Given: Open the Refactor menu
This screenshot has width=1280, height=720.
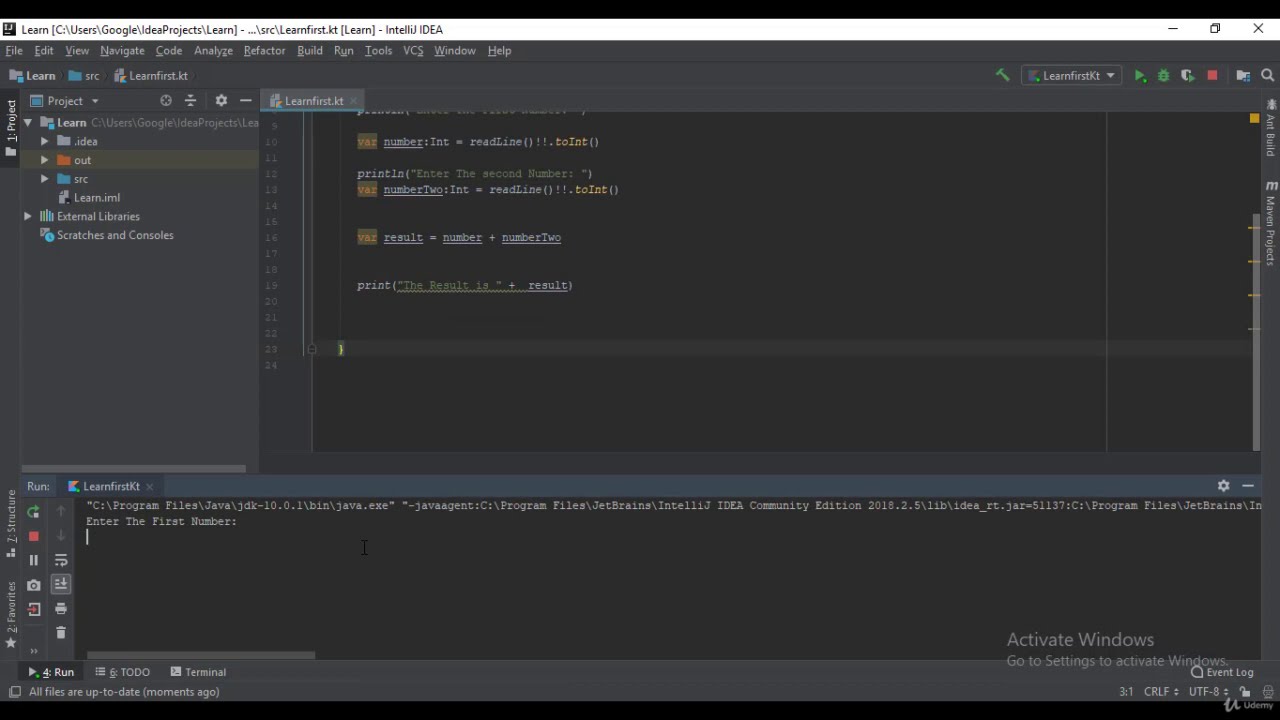Looking at the screenshot, I should pos(264,50).
